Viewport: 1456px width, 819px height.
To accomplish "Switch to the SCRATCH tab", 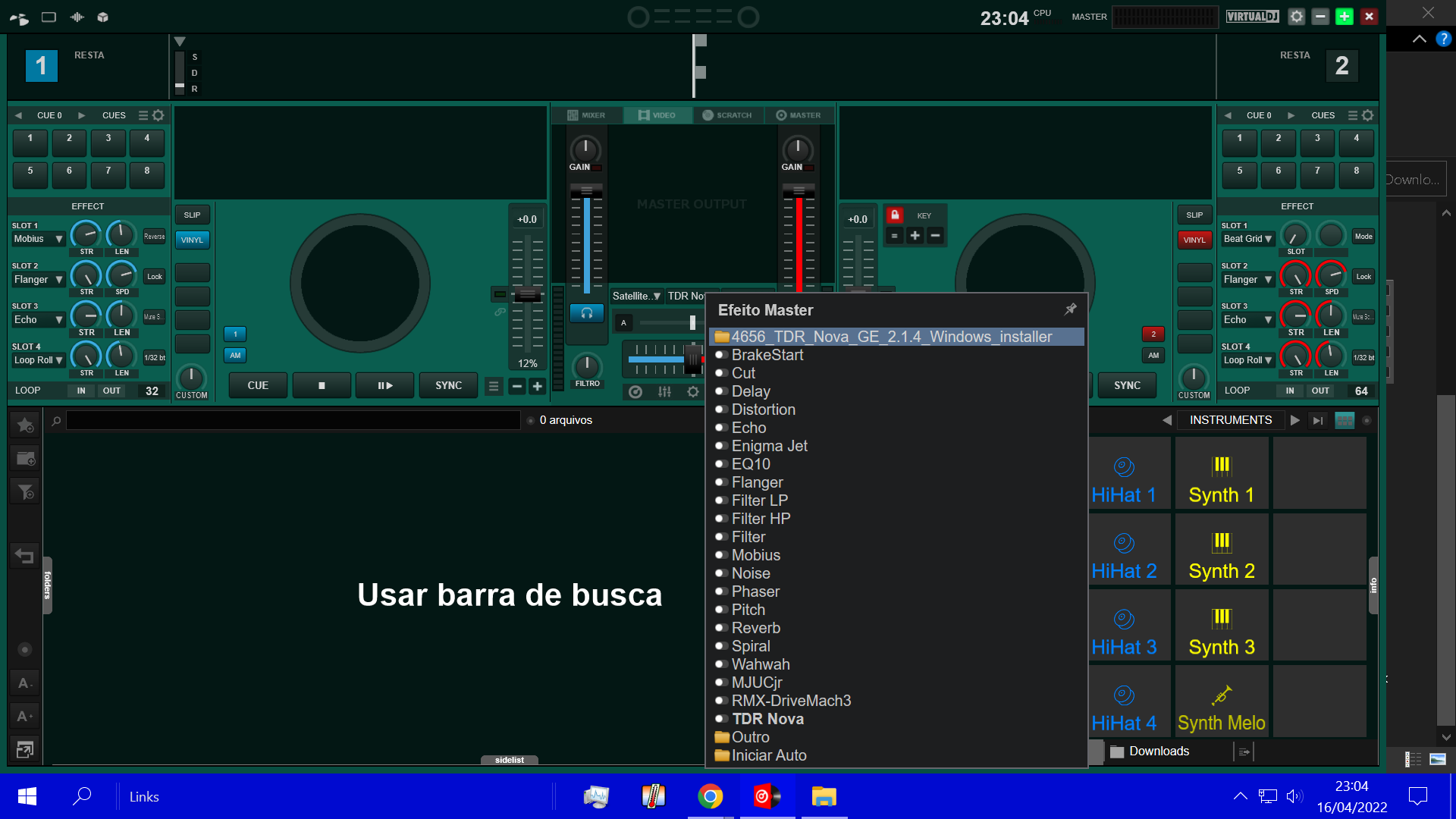I will pyautogui.click(x=728, y=115).
